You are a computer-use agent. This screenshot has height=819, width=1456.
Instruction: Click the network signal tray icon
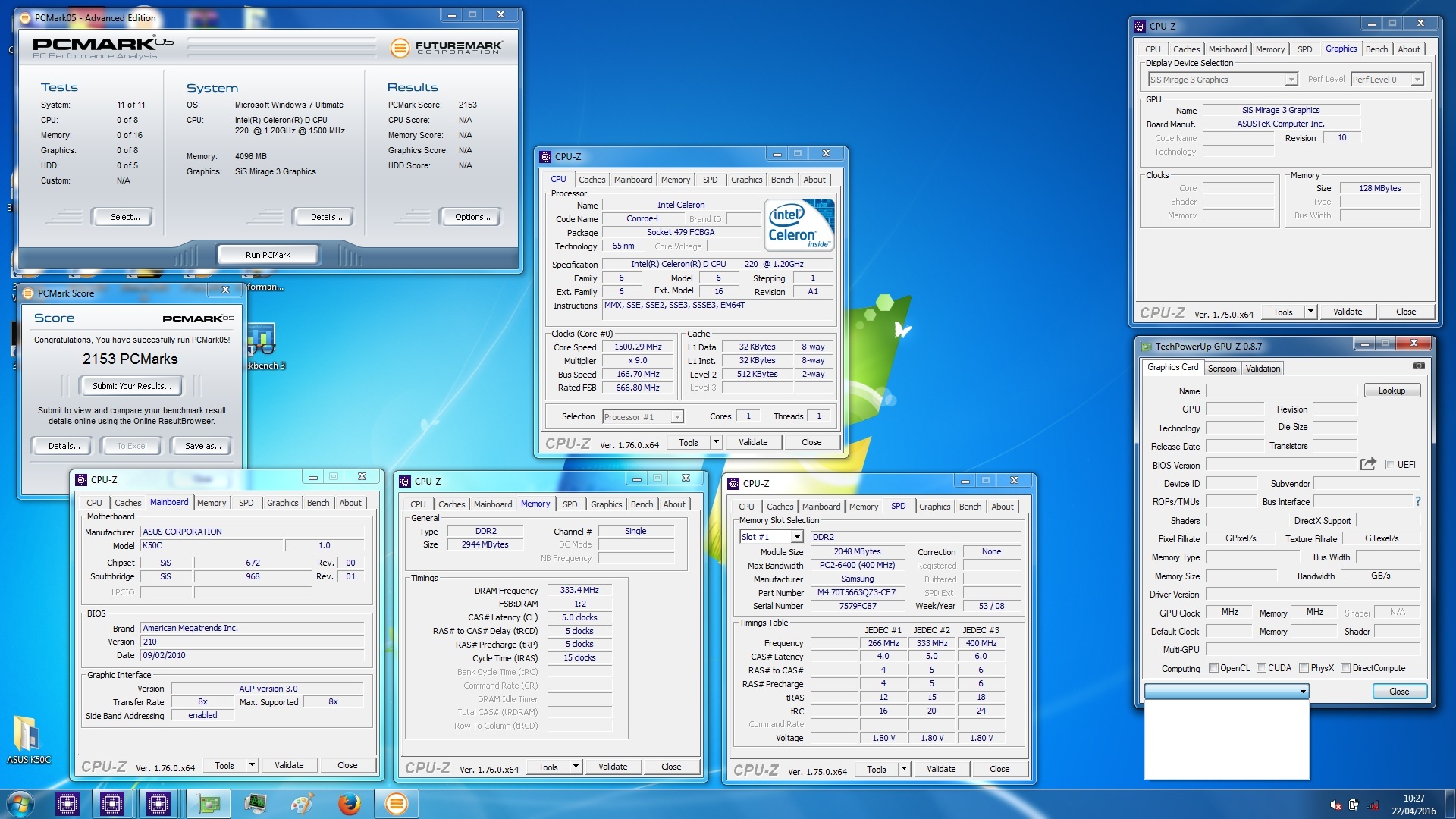point(1373,805)
